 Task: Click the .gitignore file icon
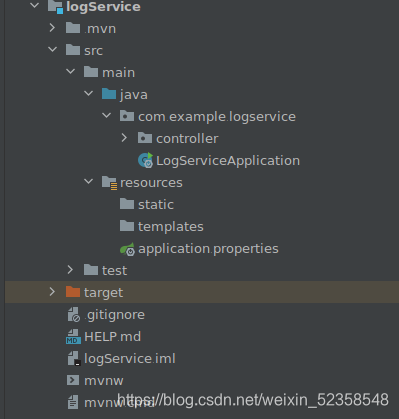point(74,314)
